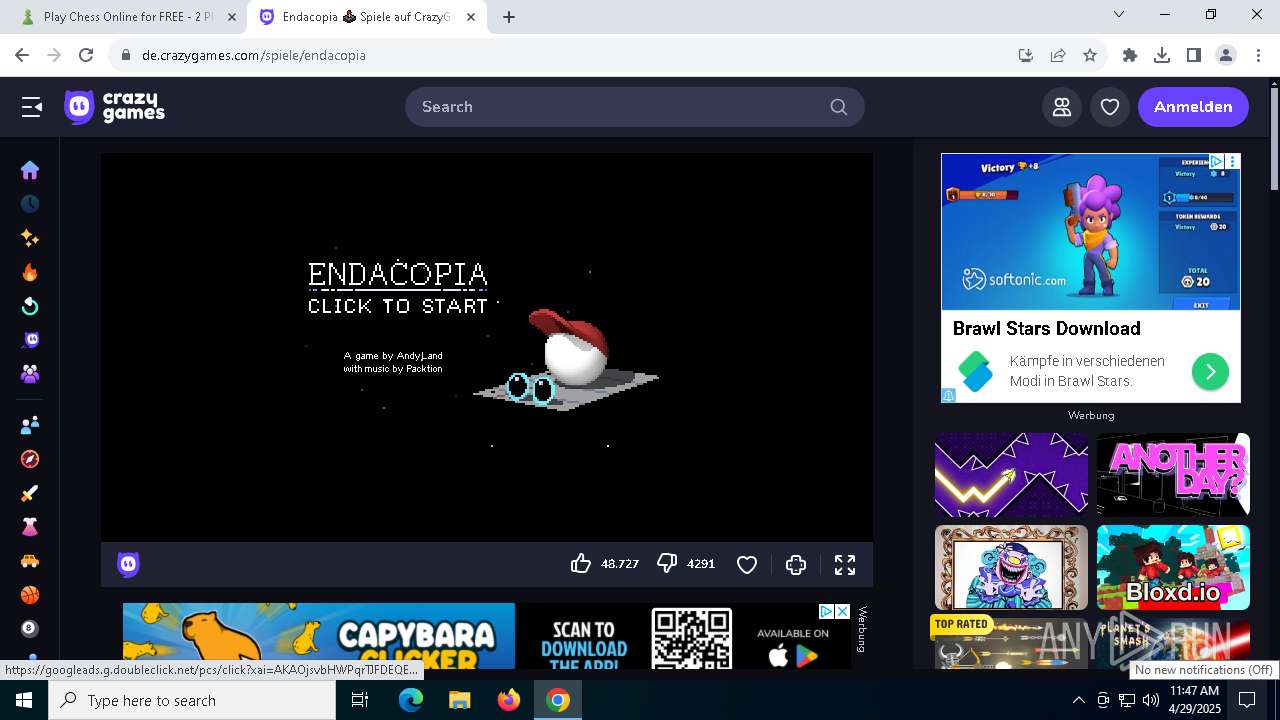This screenshot has height=720, width=1280.
Task: Open the compass adventure category icon
Action: [x=30, y=459]
